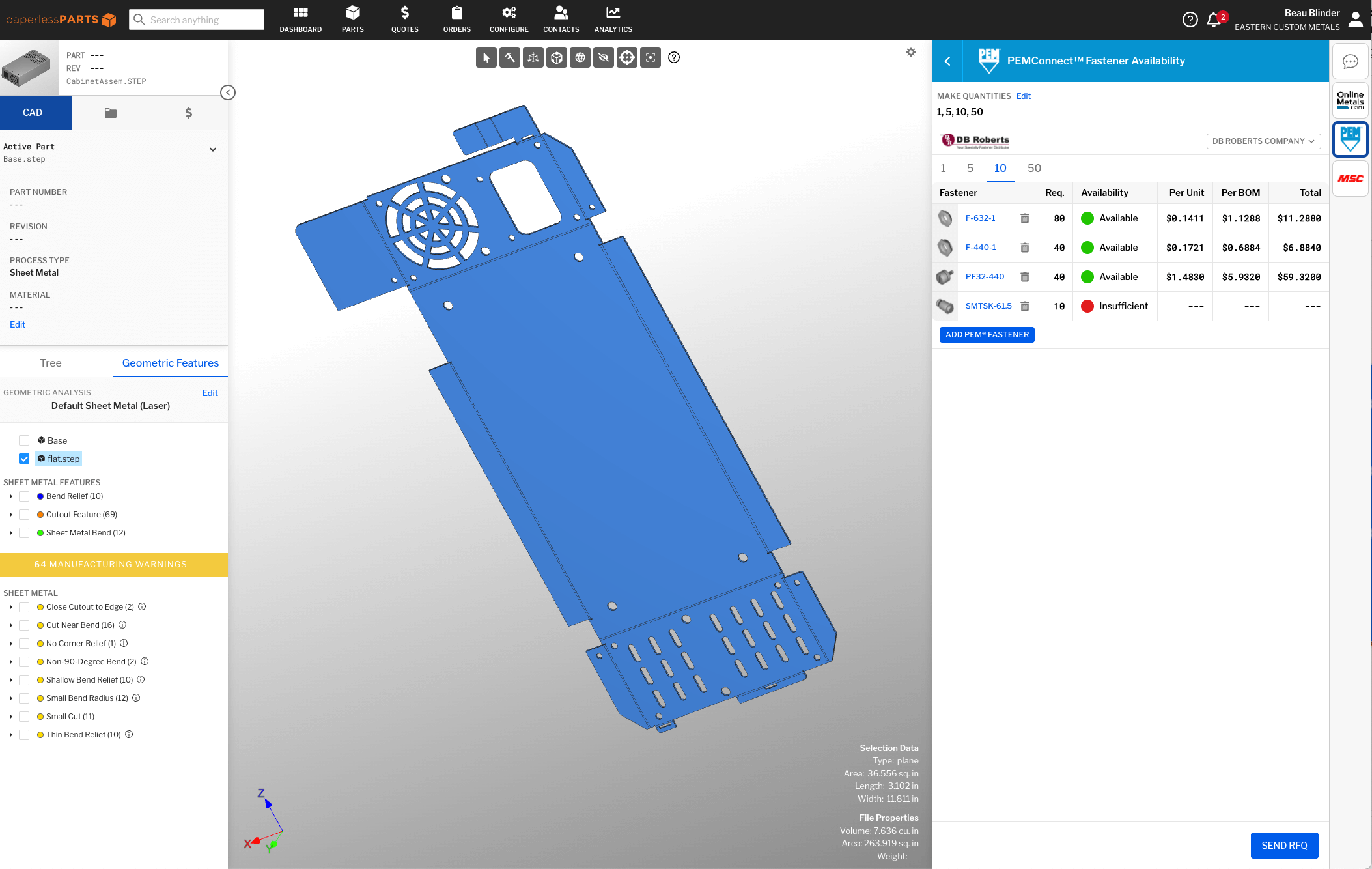The width and height of the screenshot is (1372, 869).
Task: Open the 3D cube view orientation tool
Action: pos(557,57)
